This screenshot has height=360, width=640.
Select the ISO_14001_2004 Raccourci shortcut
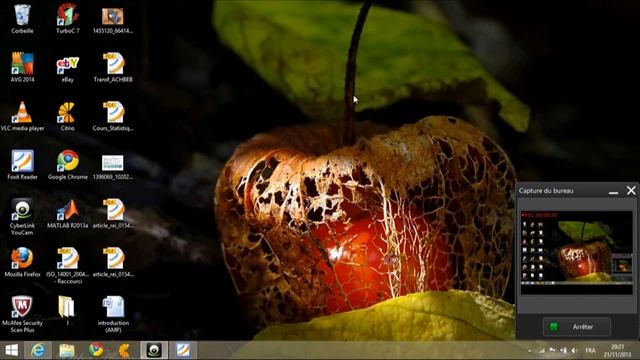tap(68, 265)
